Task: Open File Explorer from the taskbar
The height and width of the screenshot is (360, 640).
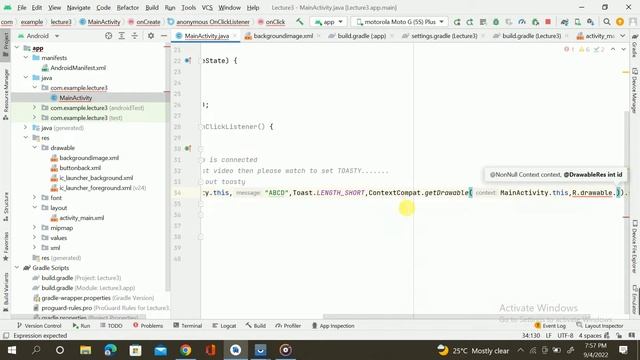Action: click(85, 350)
